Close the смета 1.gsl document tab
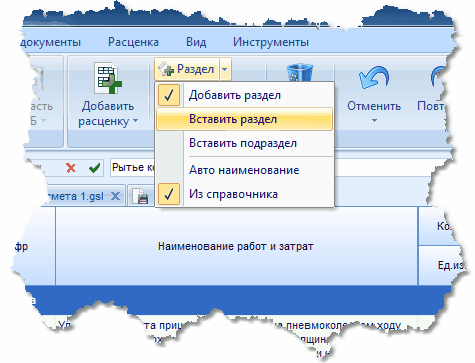Image resolution: width=475 pixels, height=363 pixels. (115, 196)
